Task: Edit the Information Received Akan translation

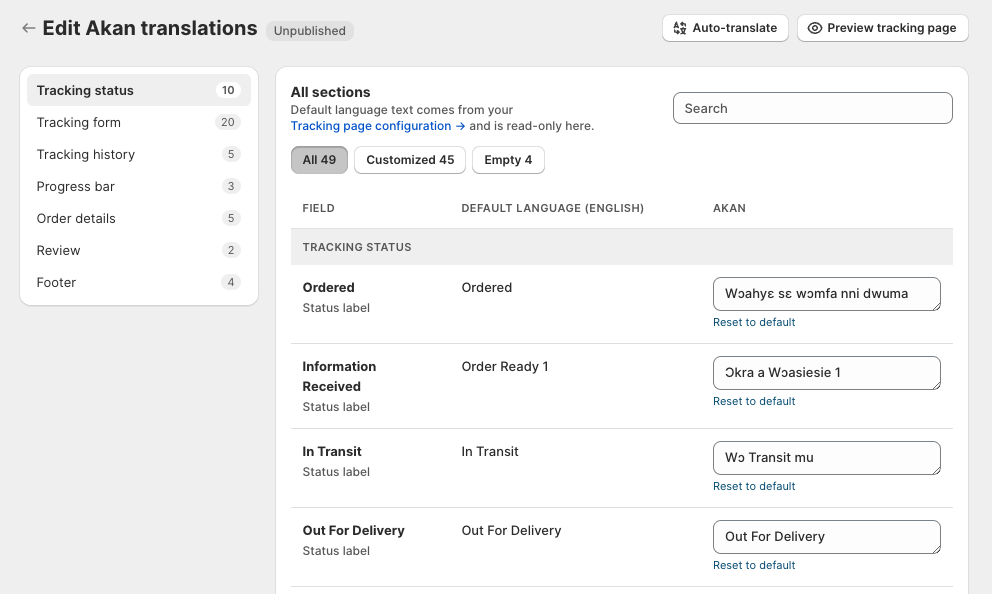Action: (826, 373)
